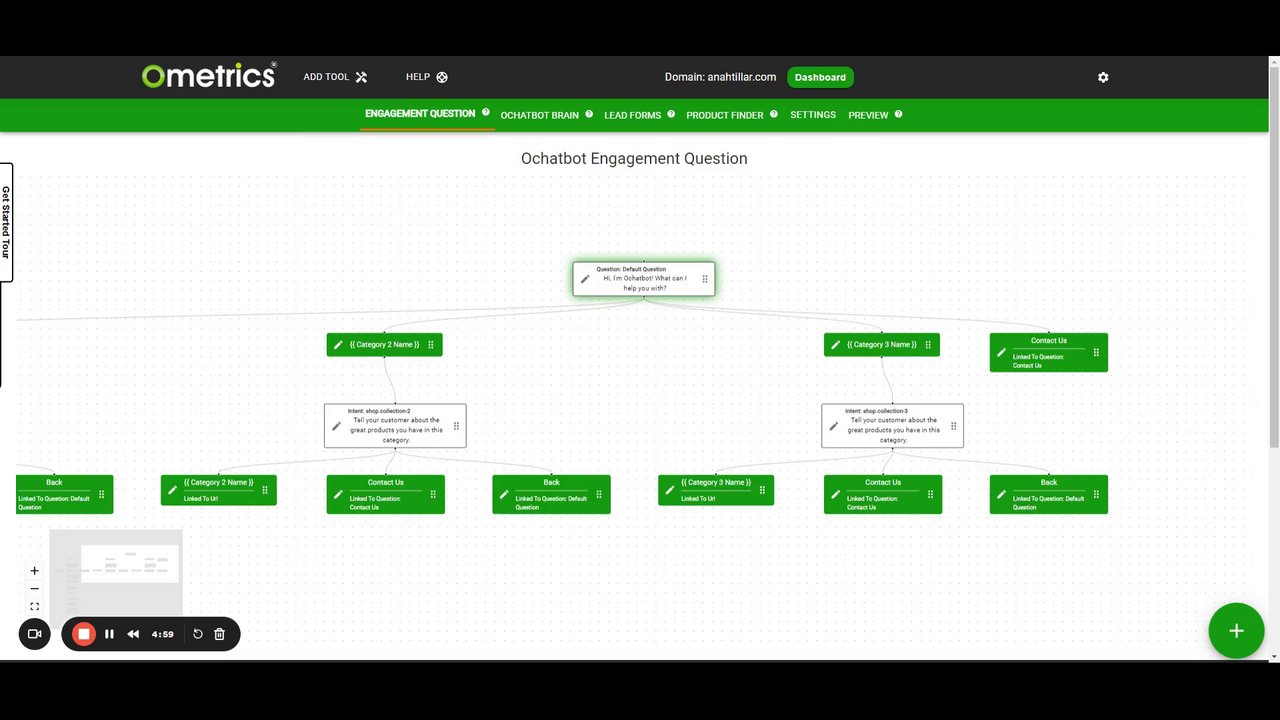Screen dimensions: 1280x720
Task: Click help icon beside Lead Forms
Action: (x=671, y=114)
